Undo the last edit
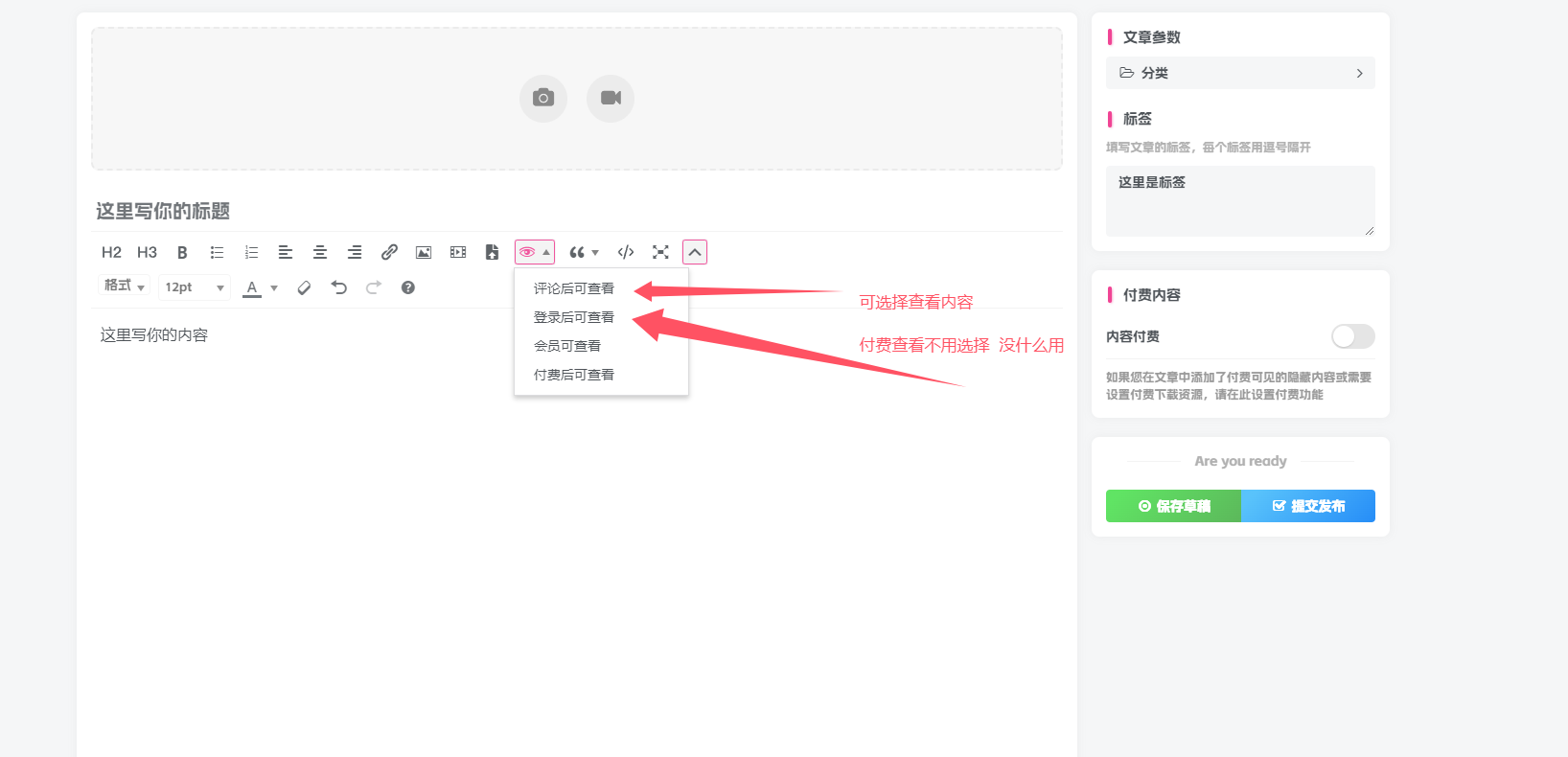Viewport: 1568px width, 757px height. tap(338, 287)
